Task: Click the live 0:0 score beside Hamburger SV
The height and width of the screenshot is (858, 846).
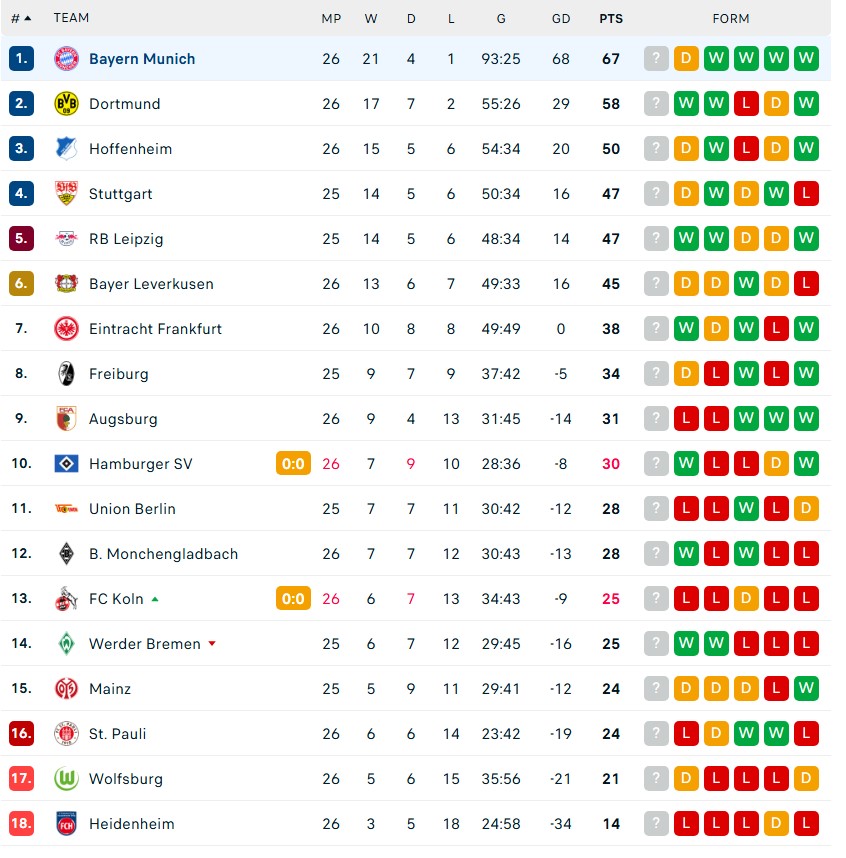Action: [293, 463]
